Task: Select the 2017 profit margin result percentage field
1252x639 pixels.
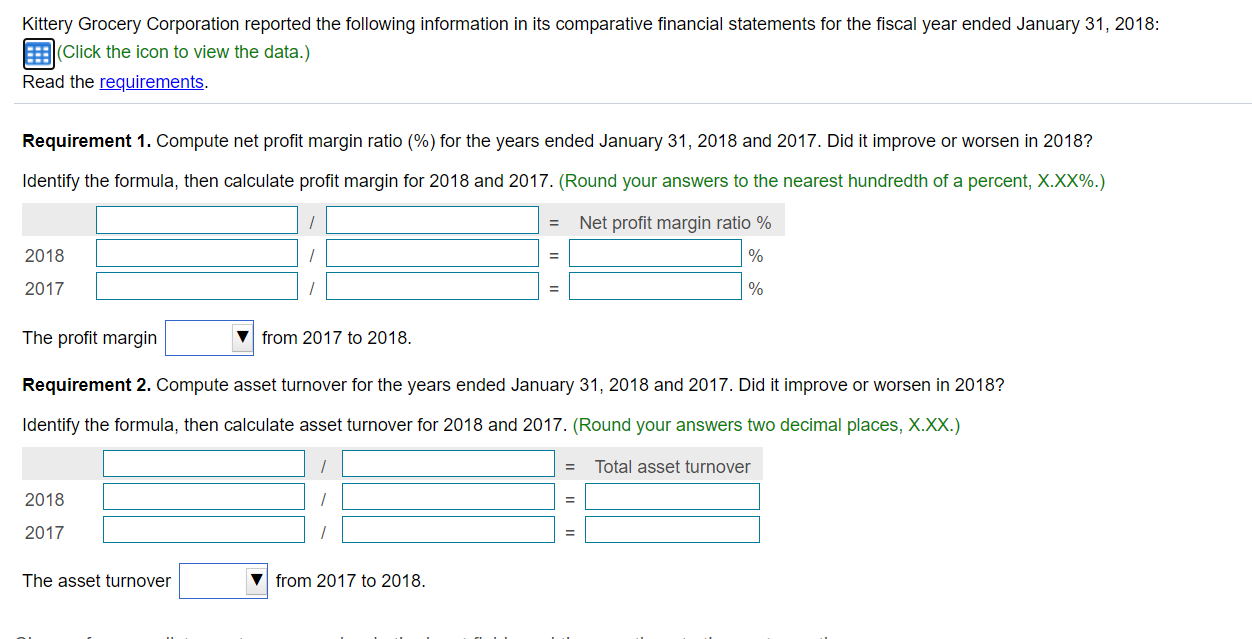Action: click(x=655, y=286)
